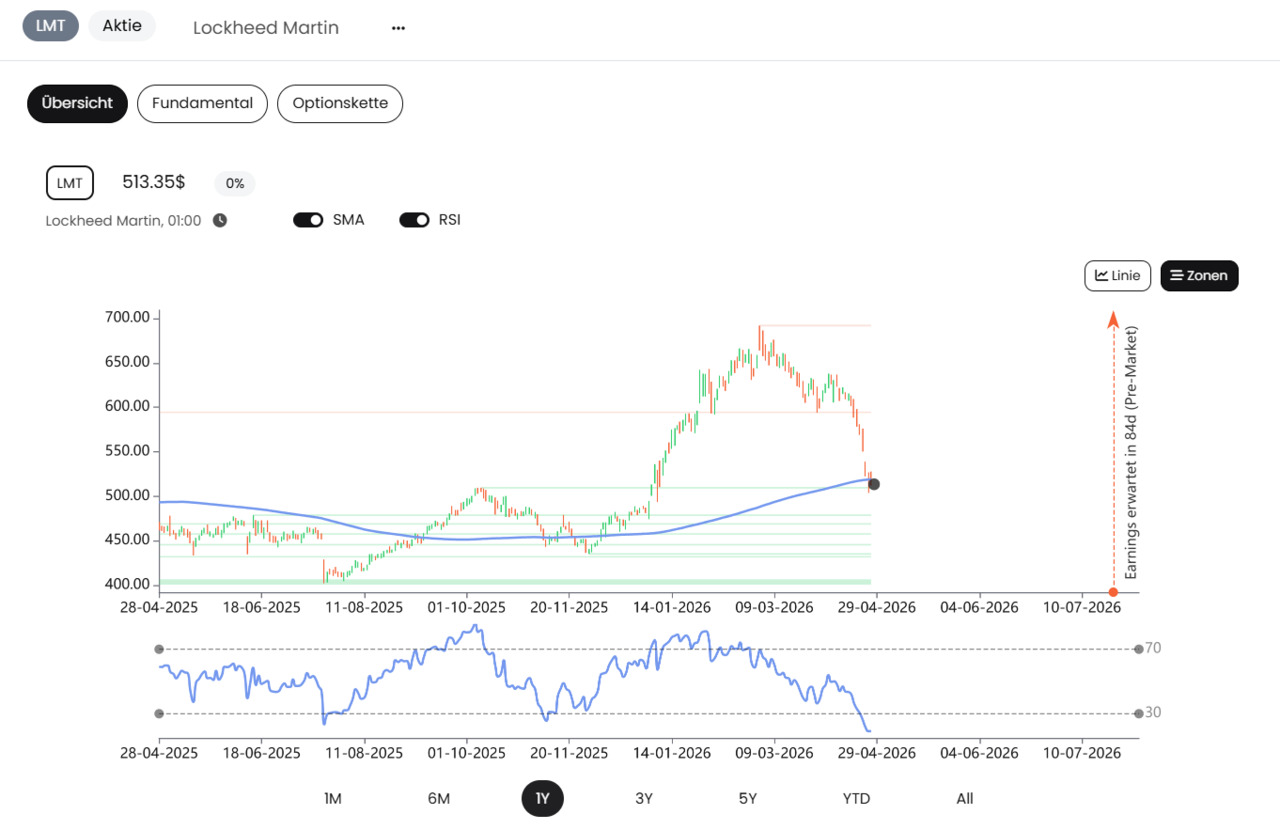This screenshot has width=1280, height=830.
Task: Select the Übersicht tab
Action: 77,104
